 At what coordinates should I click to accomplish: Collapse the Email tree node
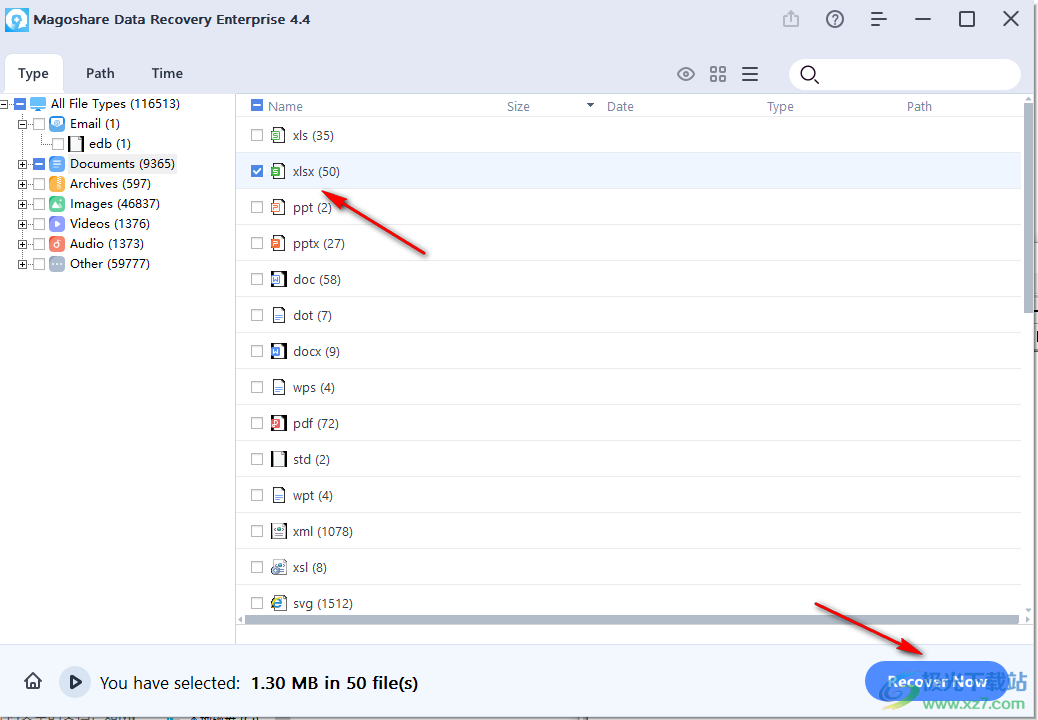coord(23,124)
